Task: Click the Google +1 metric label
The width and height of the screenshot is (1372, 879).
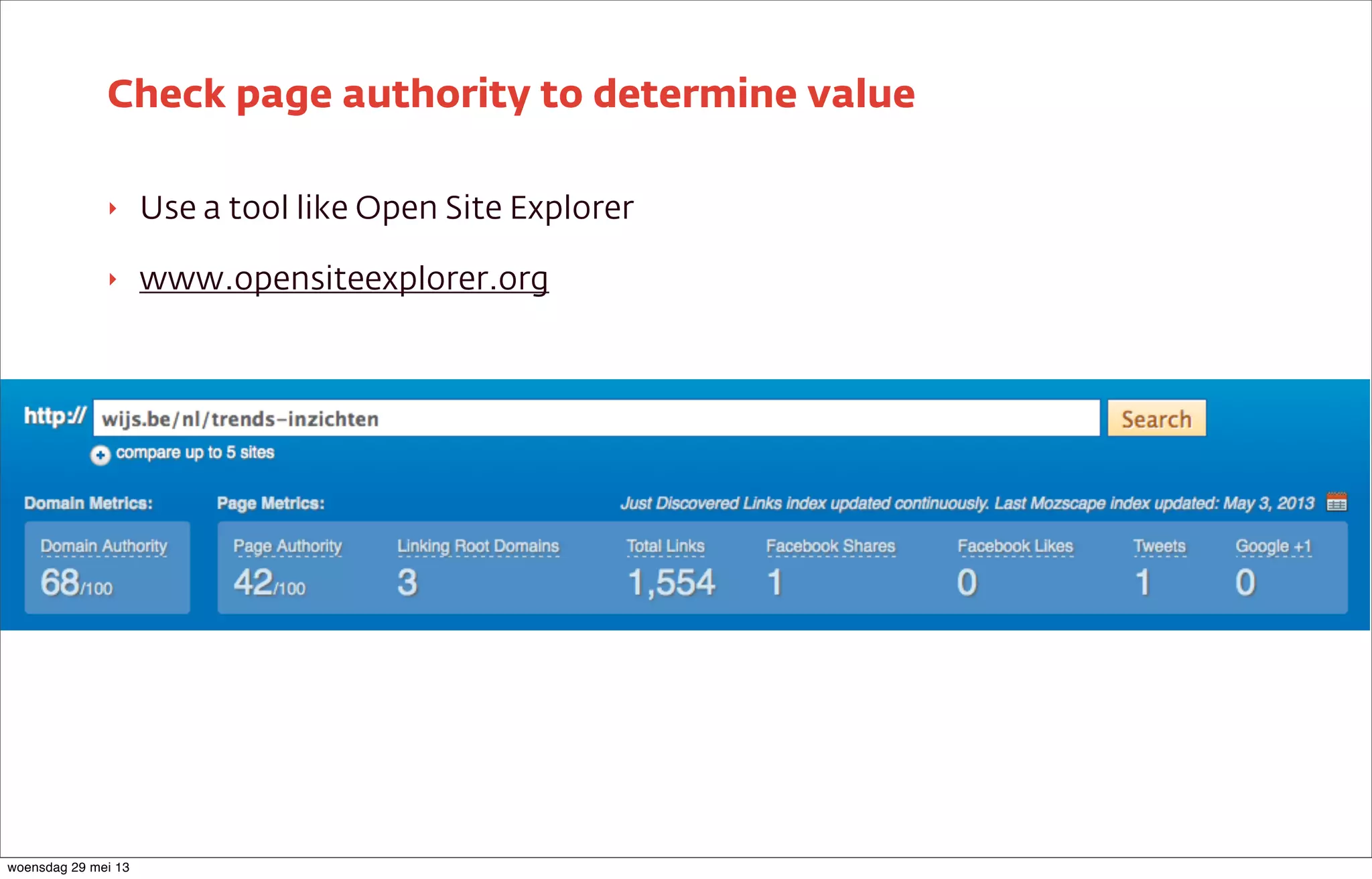Action: 1274,546
